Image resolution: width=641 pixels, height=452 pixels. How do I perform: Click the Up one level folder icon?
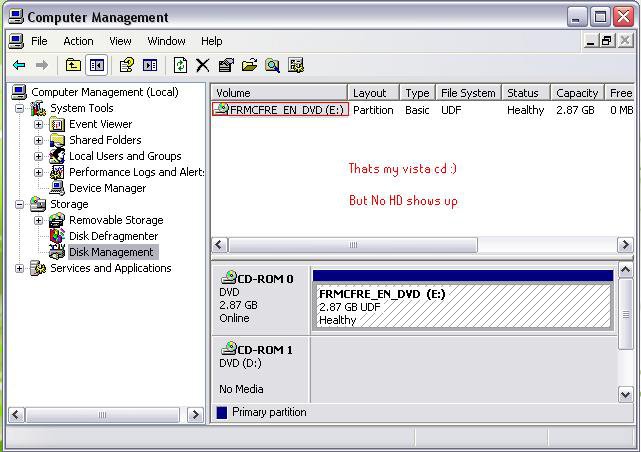pos(73,65)
